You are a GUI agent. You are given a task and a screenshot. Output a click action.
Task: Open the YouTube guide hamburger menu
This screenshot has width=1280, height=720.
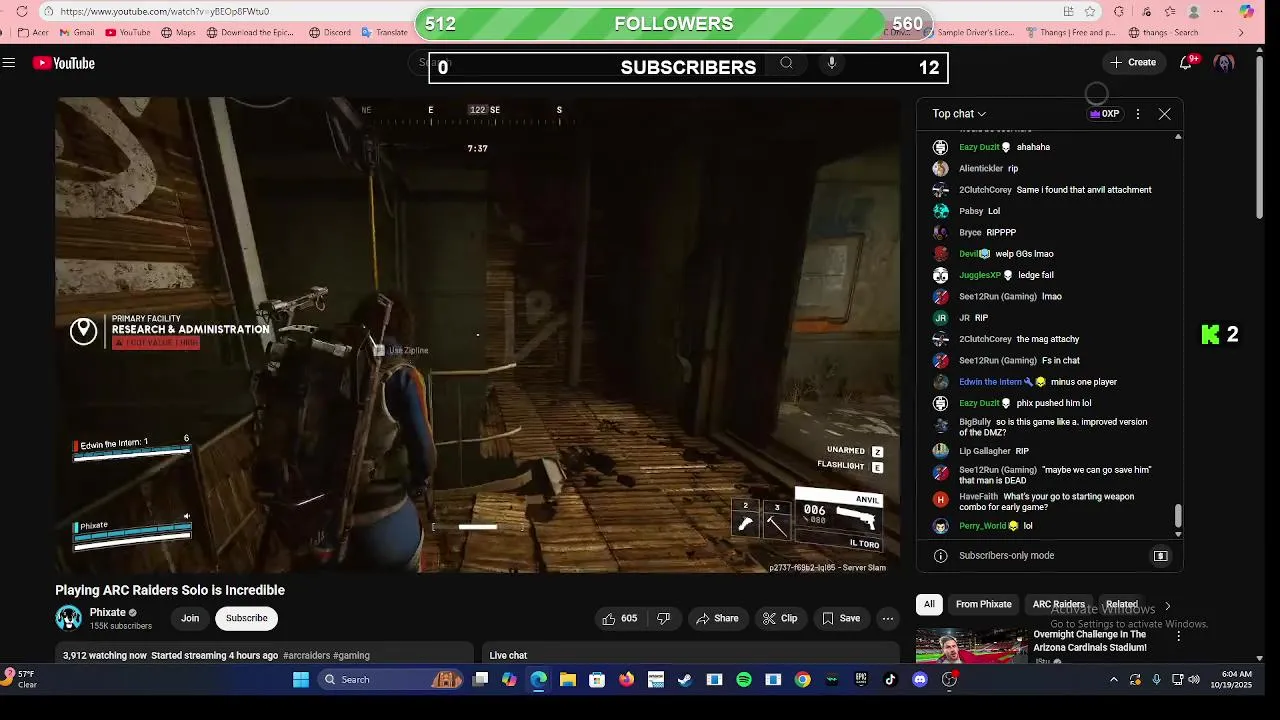[x=9, y=63]
